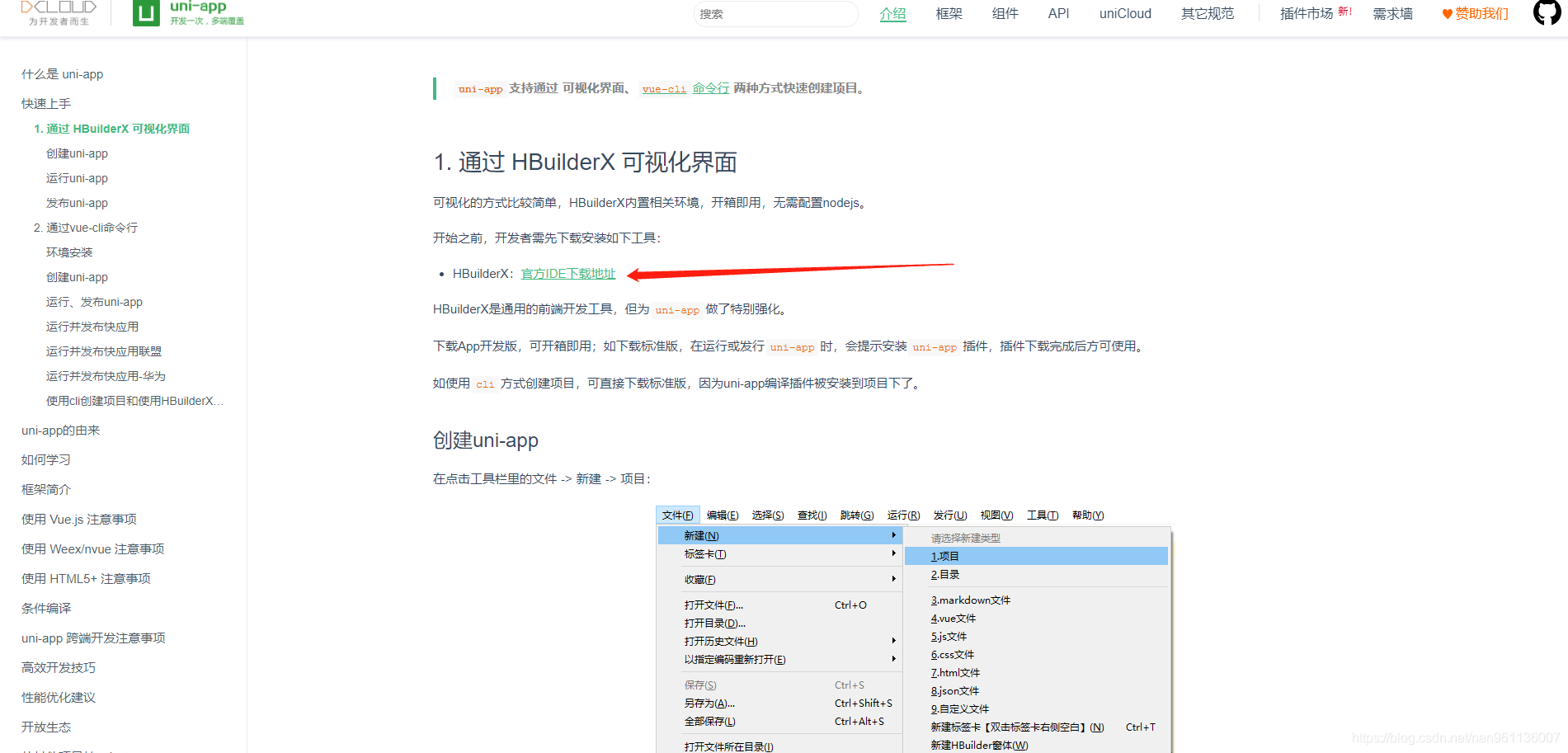1568x753 pixels.
Task: Click the DCloud logo
Action: coord(59,12)
